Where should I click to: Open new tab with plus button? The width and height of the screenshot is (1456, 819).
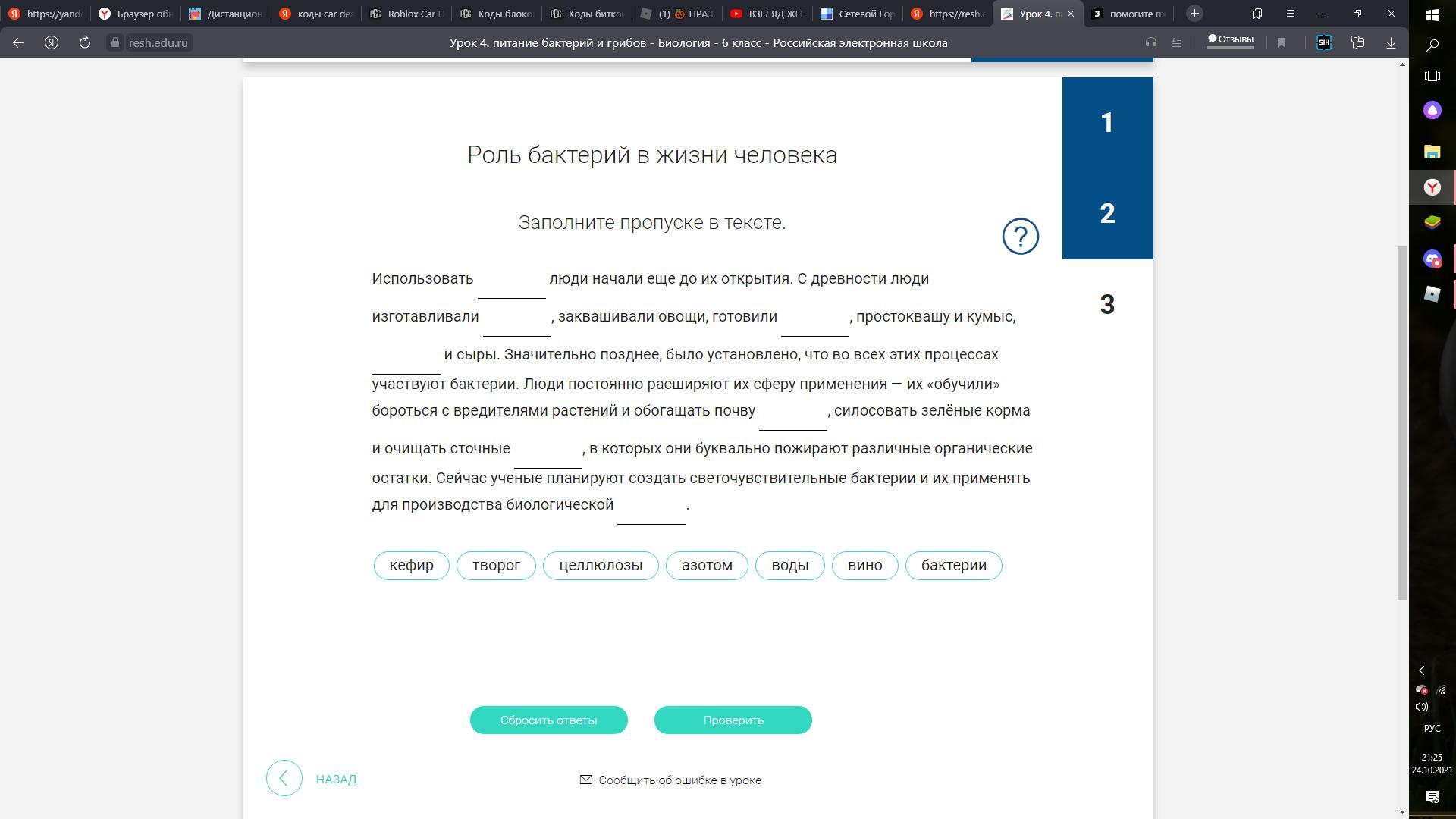click(x=1194, y=14)
